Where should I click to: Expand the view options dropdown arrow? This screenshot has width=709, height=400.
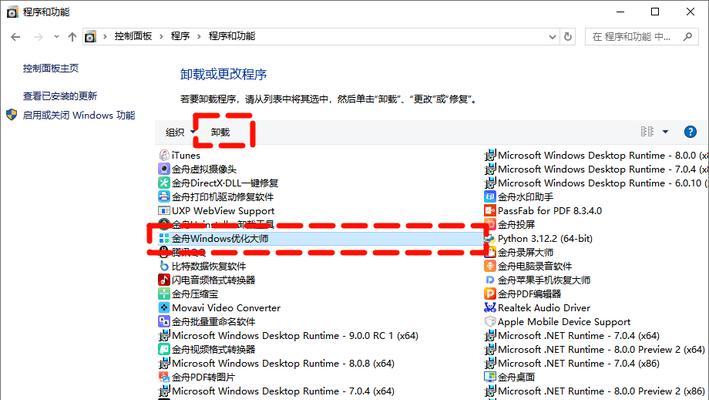coord(665,132)
